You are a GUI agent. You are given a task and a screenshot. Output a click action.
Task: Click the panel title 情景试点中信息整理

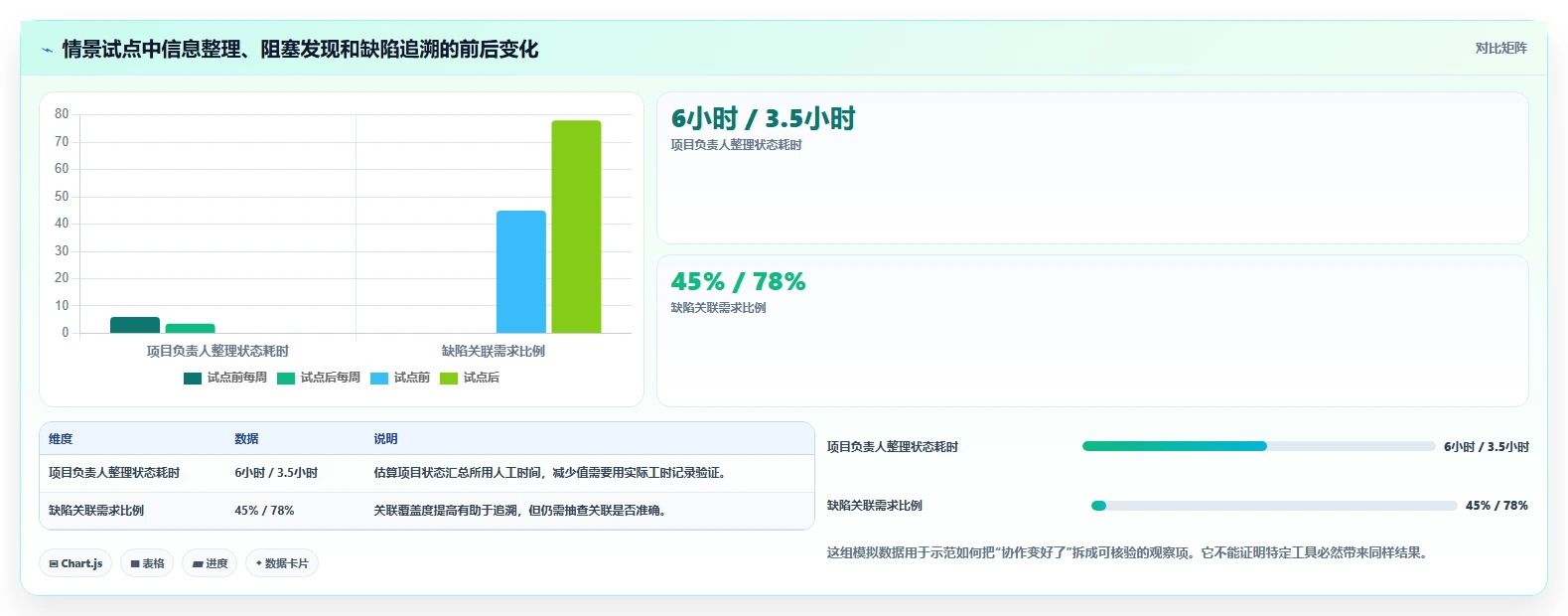pyautogui.click(x=300, y=50)
